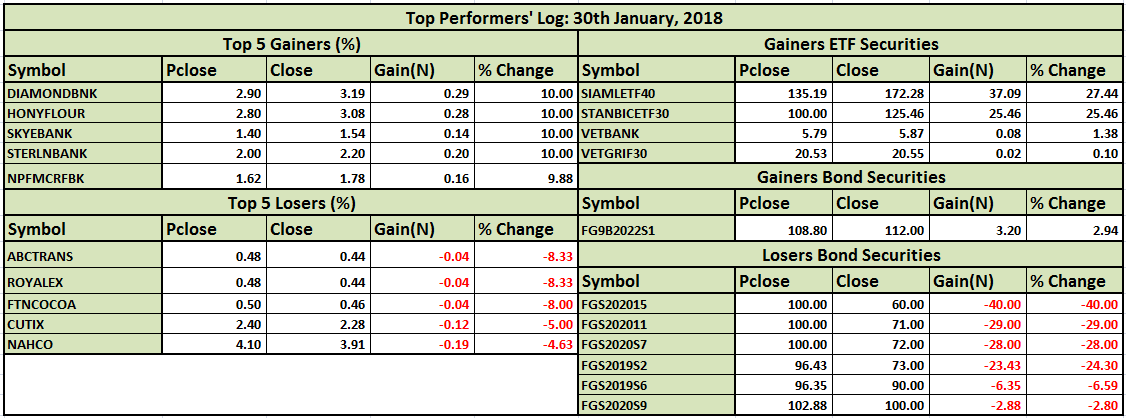
Task: Select the DIAMONDBNK symbol cell
Action: pyautogui.click(x=82, y=92)
